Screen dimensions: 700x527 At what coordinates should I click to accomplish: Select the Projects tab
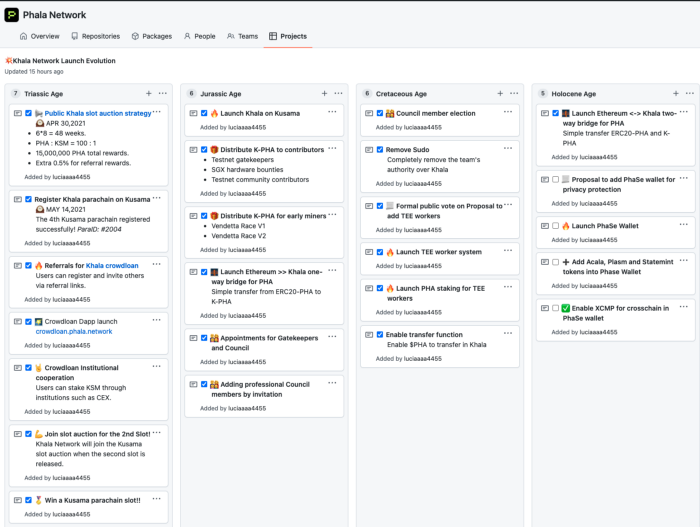click(x=288, y=36)
